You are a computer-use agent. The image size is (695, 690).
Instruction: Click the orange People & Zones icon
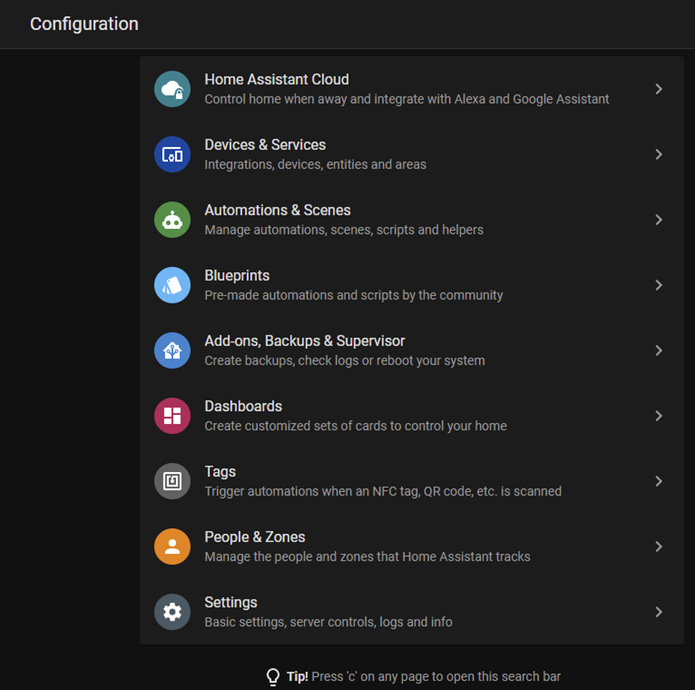172,546
